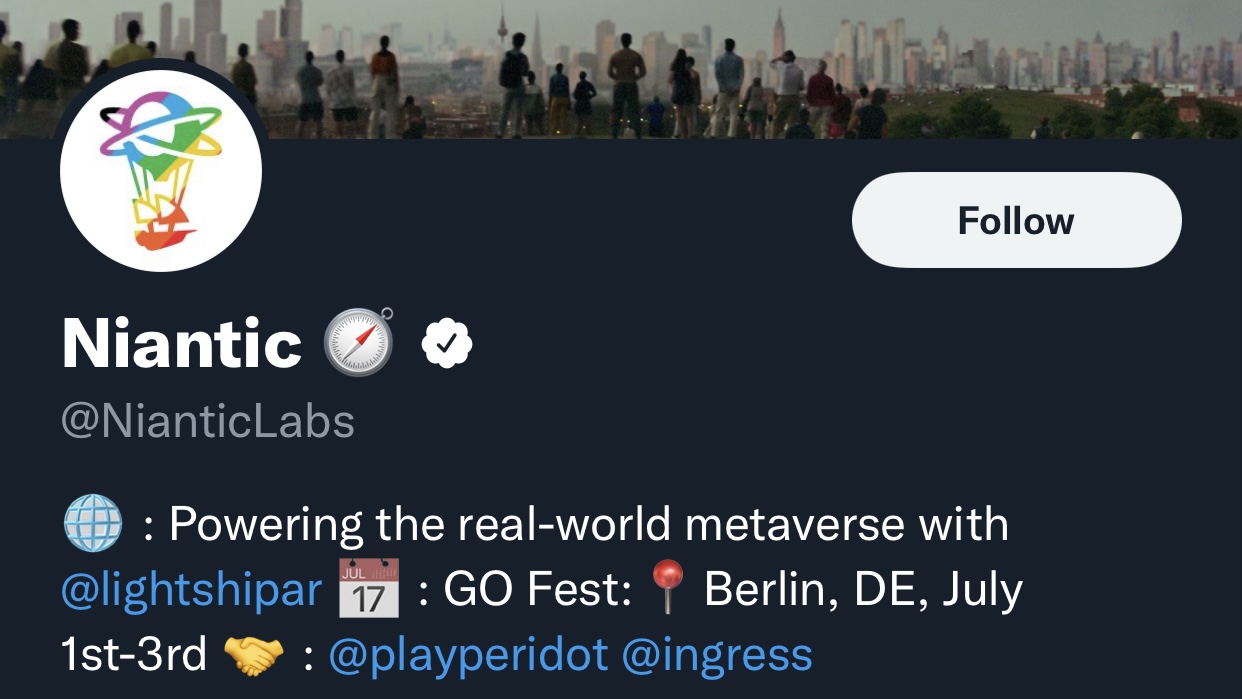1242x699 pixels.
Task: Follow the Niantic account
Action: pos(1016,220)
